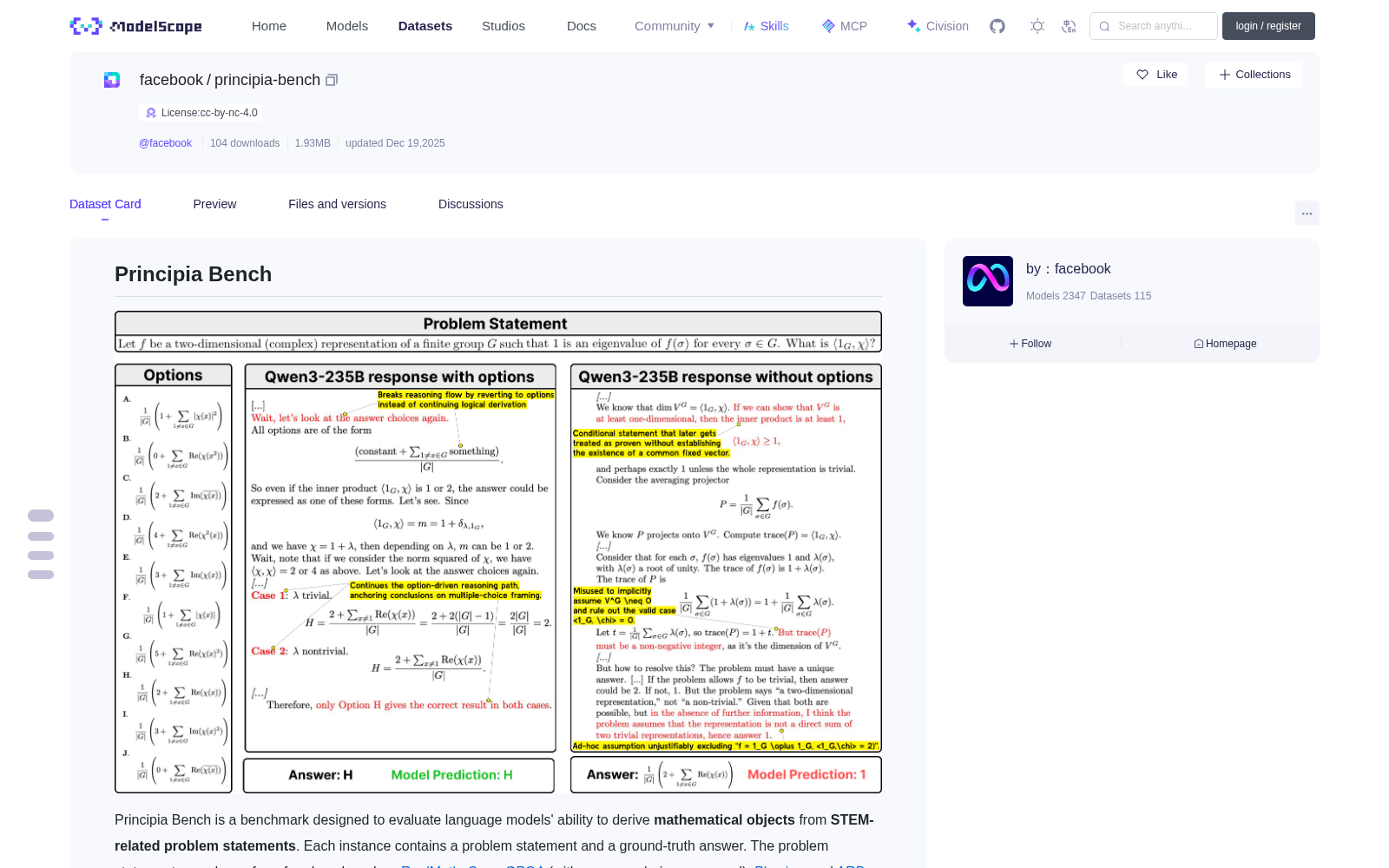Image resolution: width=1389 pixels, height=868 pixels.
Task: Click the Civision star icon
Action: click(913, 26)
